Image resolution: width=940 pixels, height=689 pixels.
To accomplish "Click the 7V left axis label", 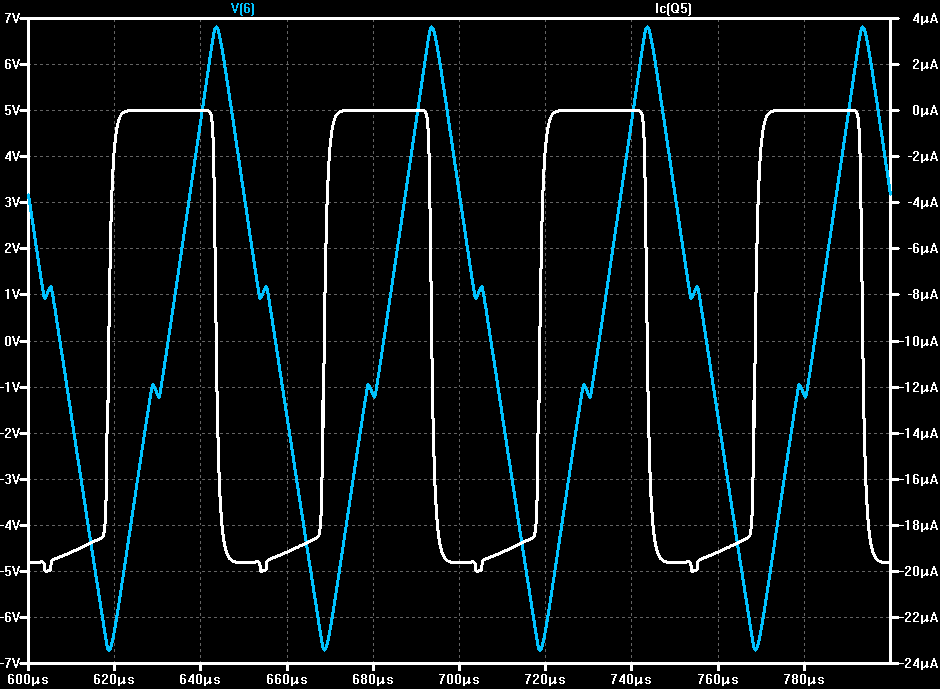I will tap(11, 18).
